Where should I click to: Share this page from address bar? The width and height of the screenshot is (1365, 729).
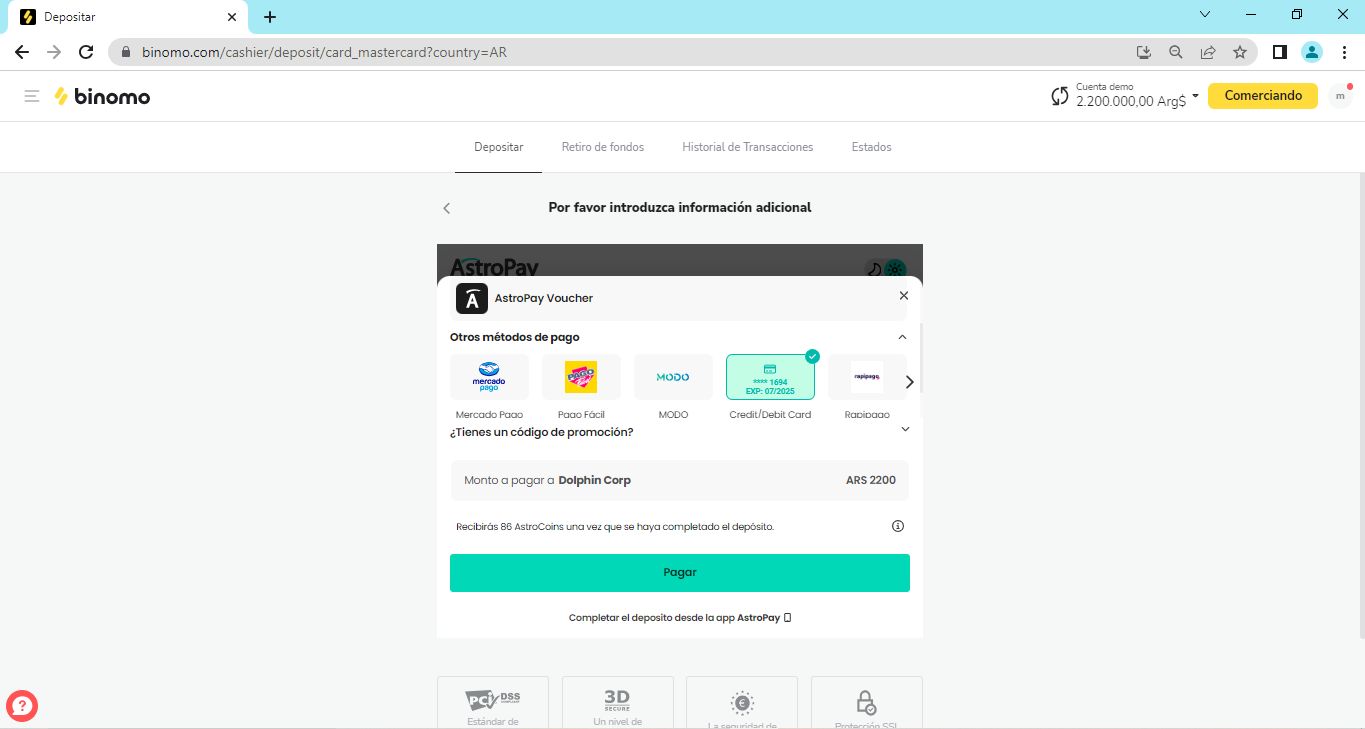pyautogui.click(x=1208, y=52)
